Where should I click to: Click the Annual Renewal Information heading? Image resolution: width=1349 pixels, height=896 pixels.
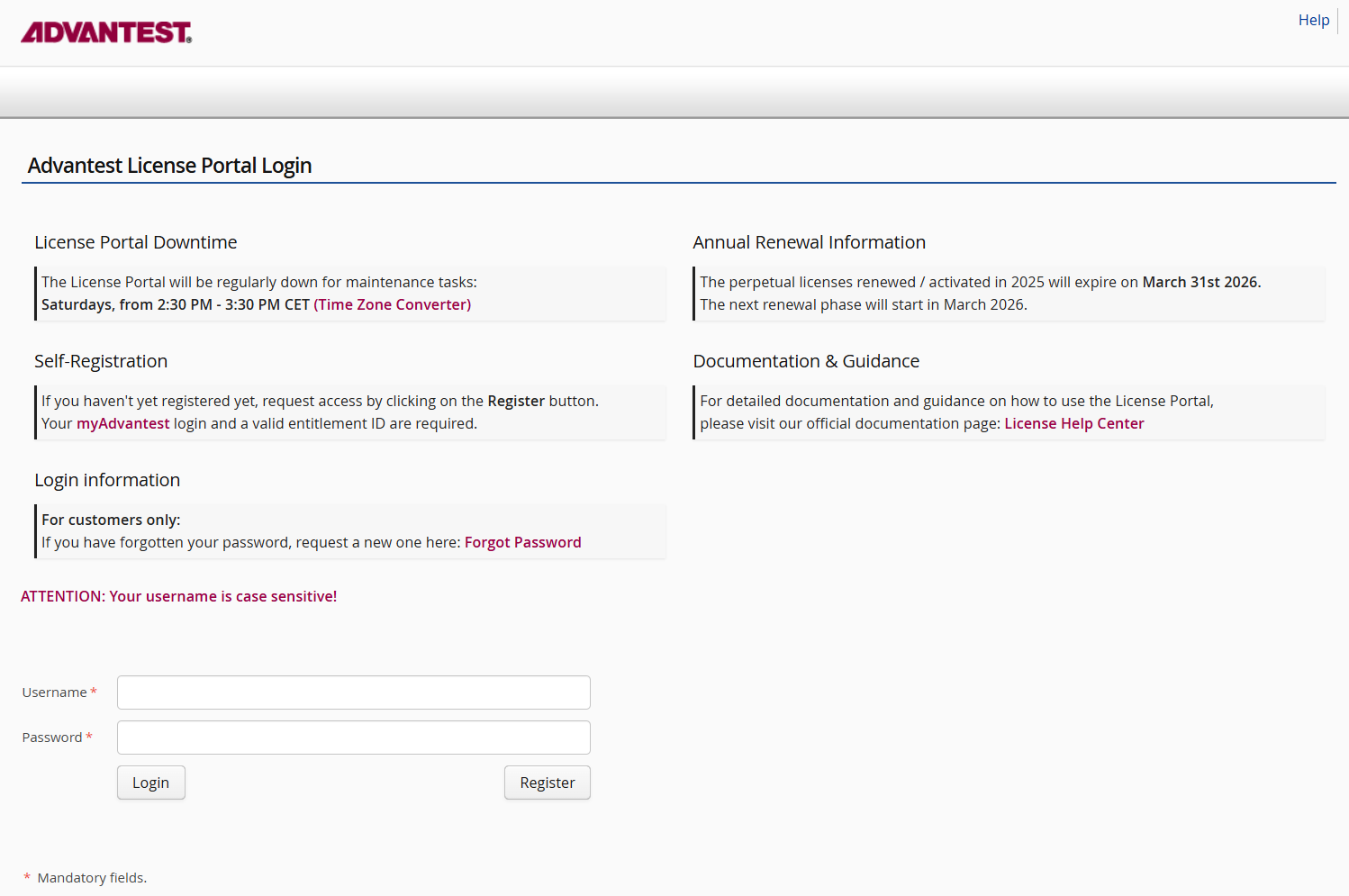(809, 242)
